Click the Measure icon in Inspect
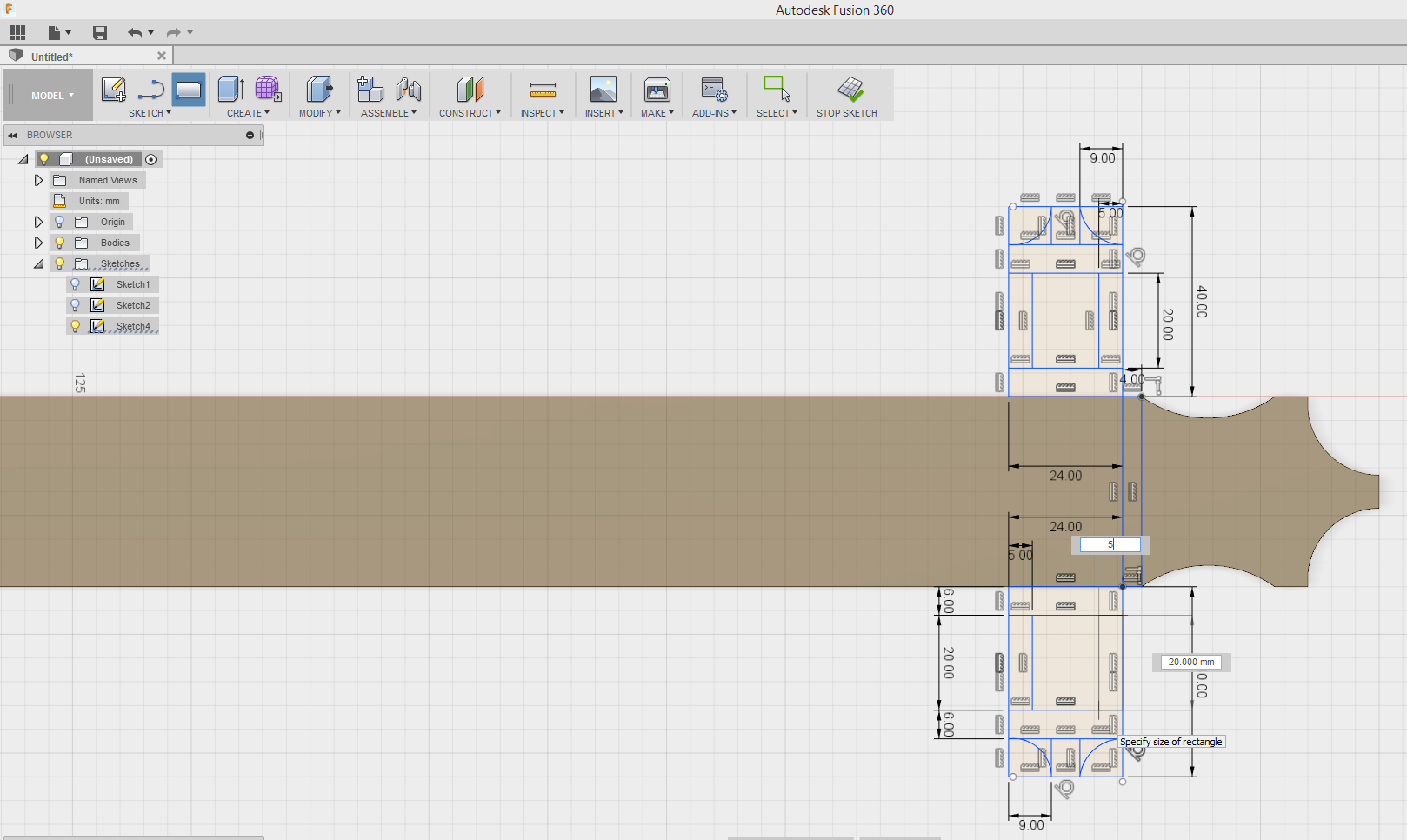Viewport: 1407px width, 840px height. 543,90
